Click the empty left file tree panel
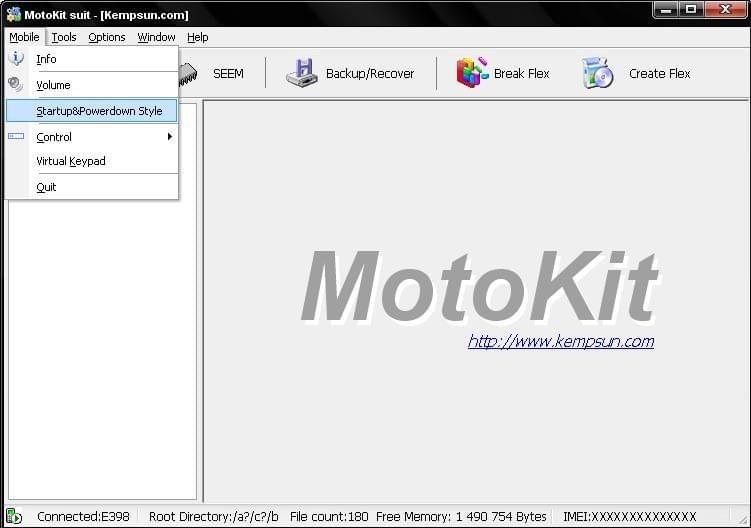This screenshot has width=751, height=528. 100,350
